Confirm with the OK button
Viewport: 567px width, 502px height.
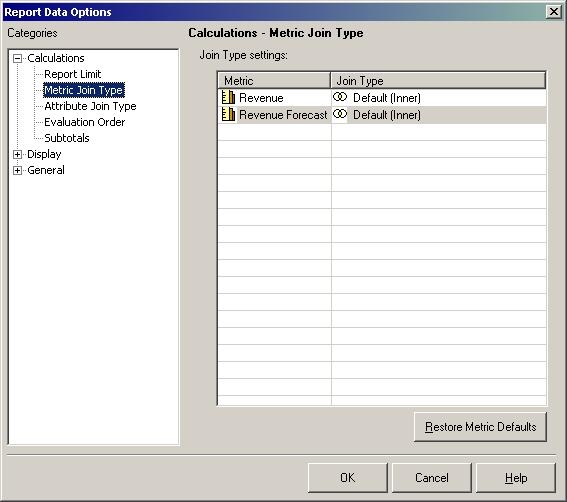point(348,478)
